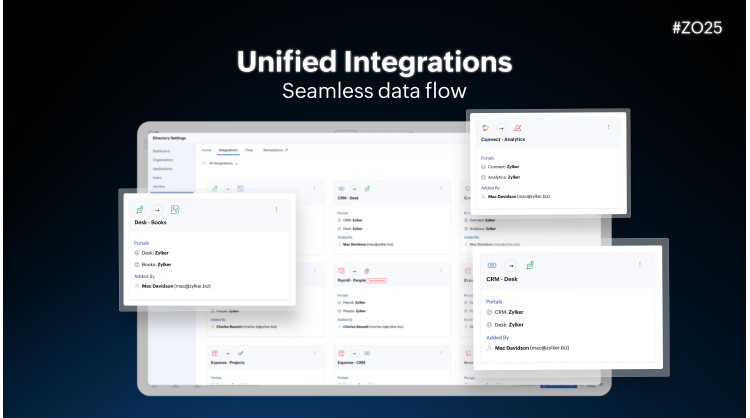Screen dimensions: 750x418
Task: Select Users in the sidebar
Action: coord(157,177)
